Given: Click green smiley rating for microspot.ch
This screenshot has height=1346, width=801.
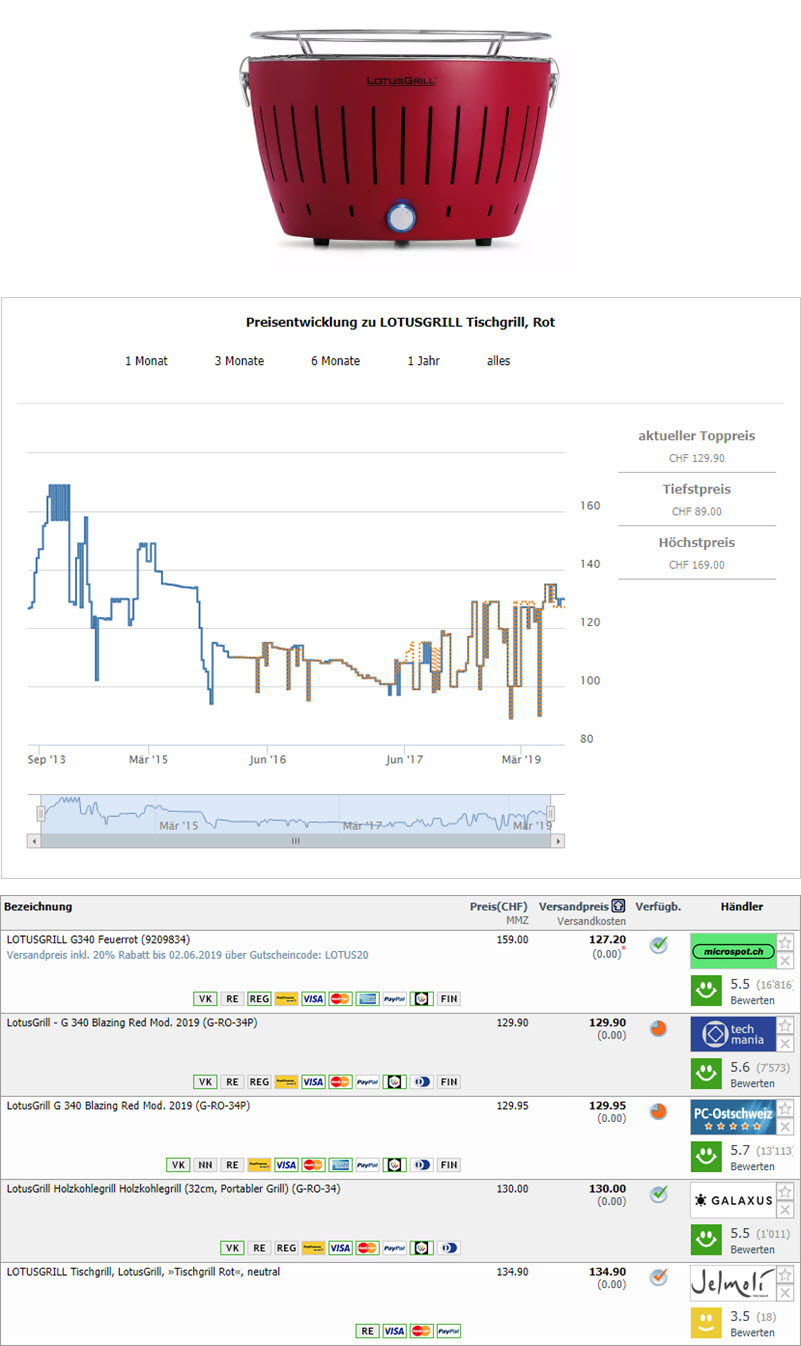Looking at the screenshot, I should 708,991.
